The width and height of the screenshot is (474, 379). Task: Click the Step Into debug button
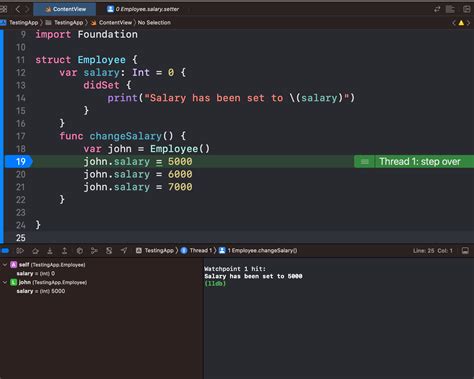[x=50, y=251]
